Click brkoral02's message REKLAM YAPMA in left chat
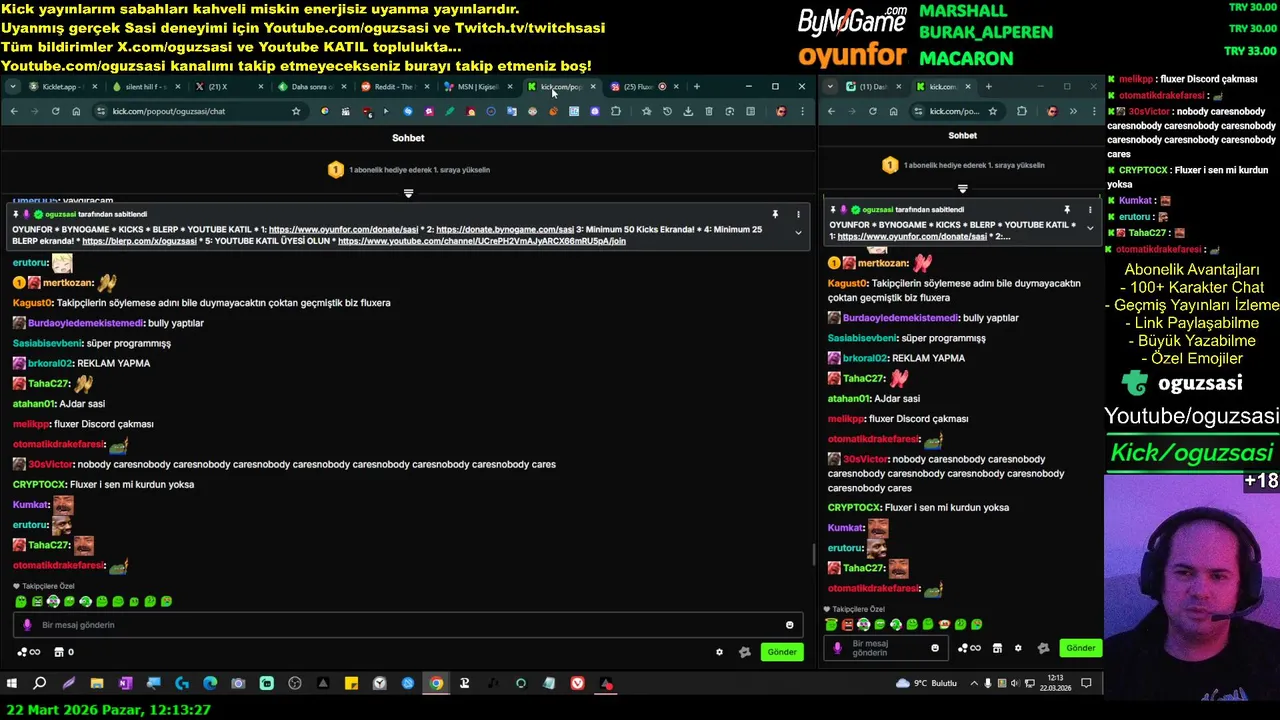Image resolution: width=1280 pixels, height=720 pixels. click(x=113, y=363)
